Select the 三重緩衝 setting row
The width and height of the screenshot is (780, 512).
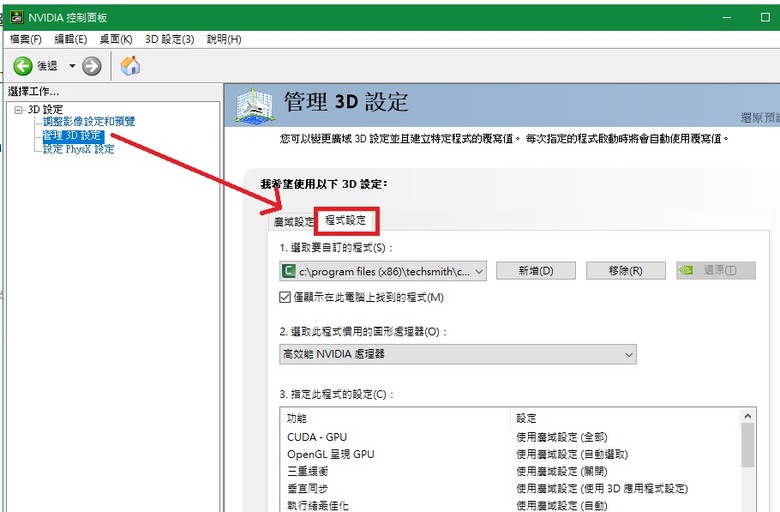point(511,471)
